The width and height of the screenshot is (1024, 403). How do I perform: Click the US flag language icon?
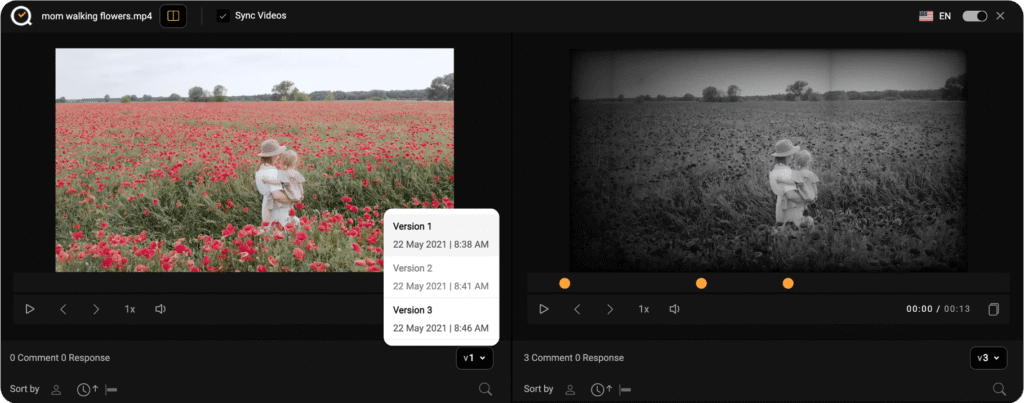(926, 16)
